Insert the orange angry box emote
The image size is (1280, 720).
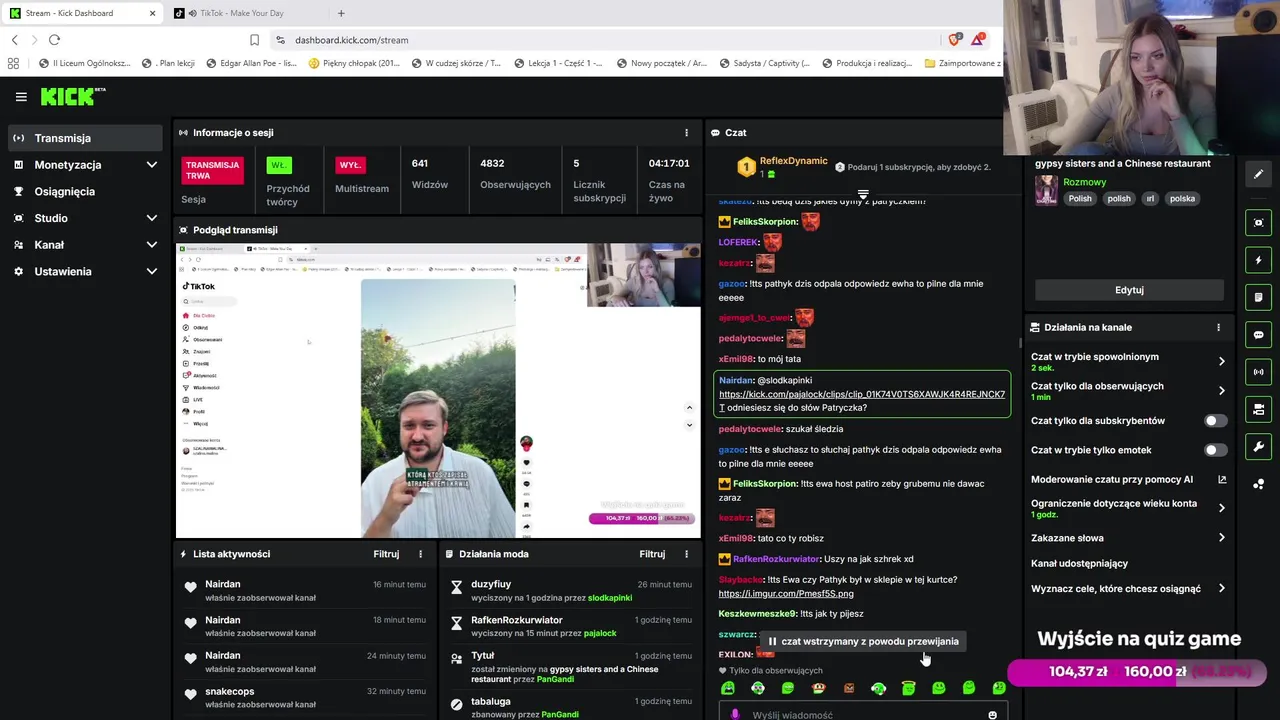pos(848,688)
